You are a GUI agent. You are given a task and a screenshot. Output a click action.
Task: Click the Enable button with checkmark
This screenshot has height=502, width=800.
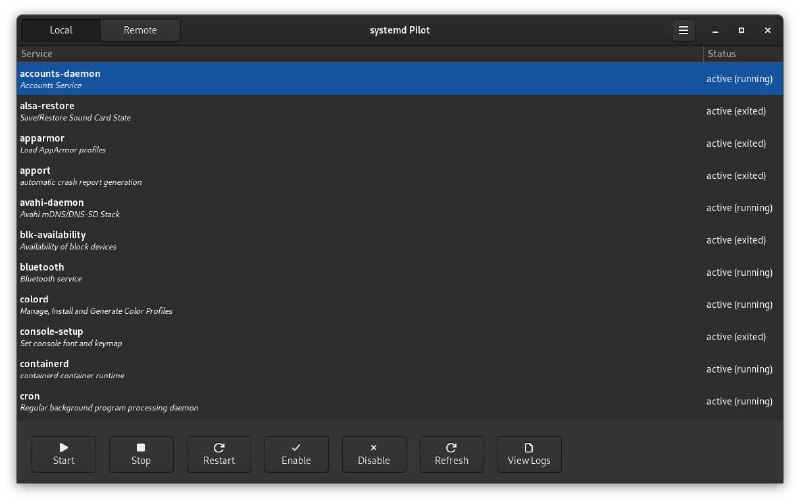(x=296, y=454)
